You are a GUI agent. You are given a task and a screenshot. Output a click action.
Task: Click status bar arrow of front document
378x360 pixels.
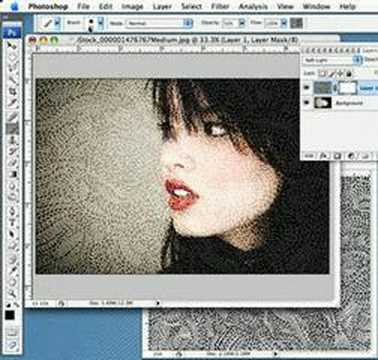click(158, 303)
